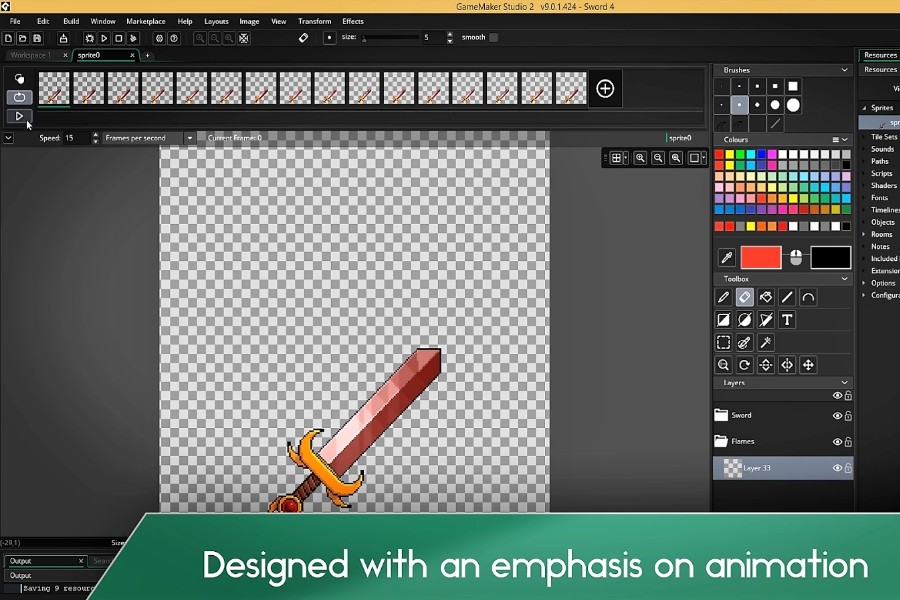This screenshot has width=900, height=600.
Task: Choose the Text tool in Toolbox
Action: coord(787,320)
